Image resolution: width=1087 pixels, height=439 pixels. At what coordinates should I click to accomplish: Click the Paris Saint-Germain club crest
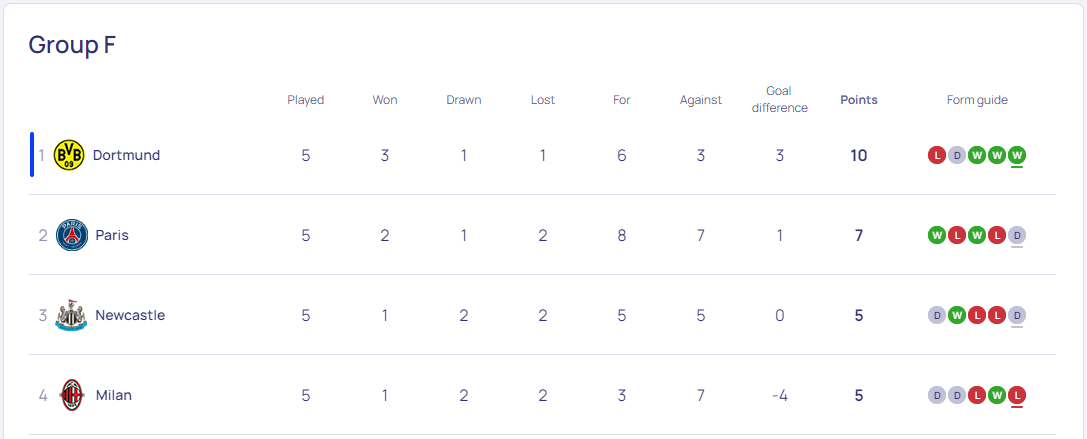(x=72, y=235)
